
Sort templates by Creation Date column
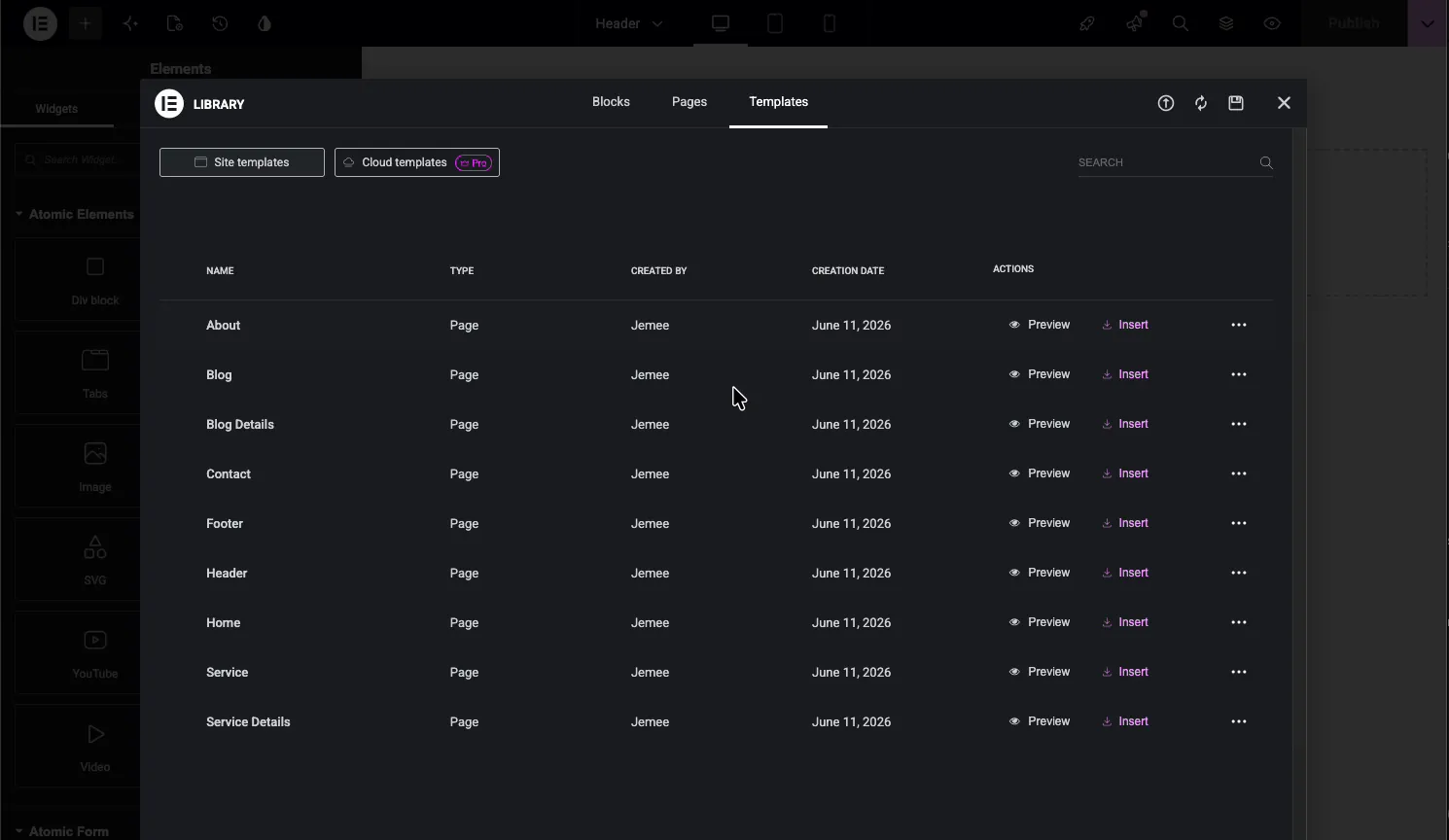coord(848,270)
